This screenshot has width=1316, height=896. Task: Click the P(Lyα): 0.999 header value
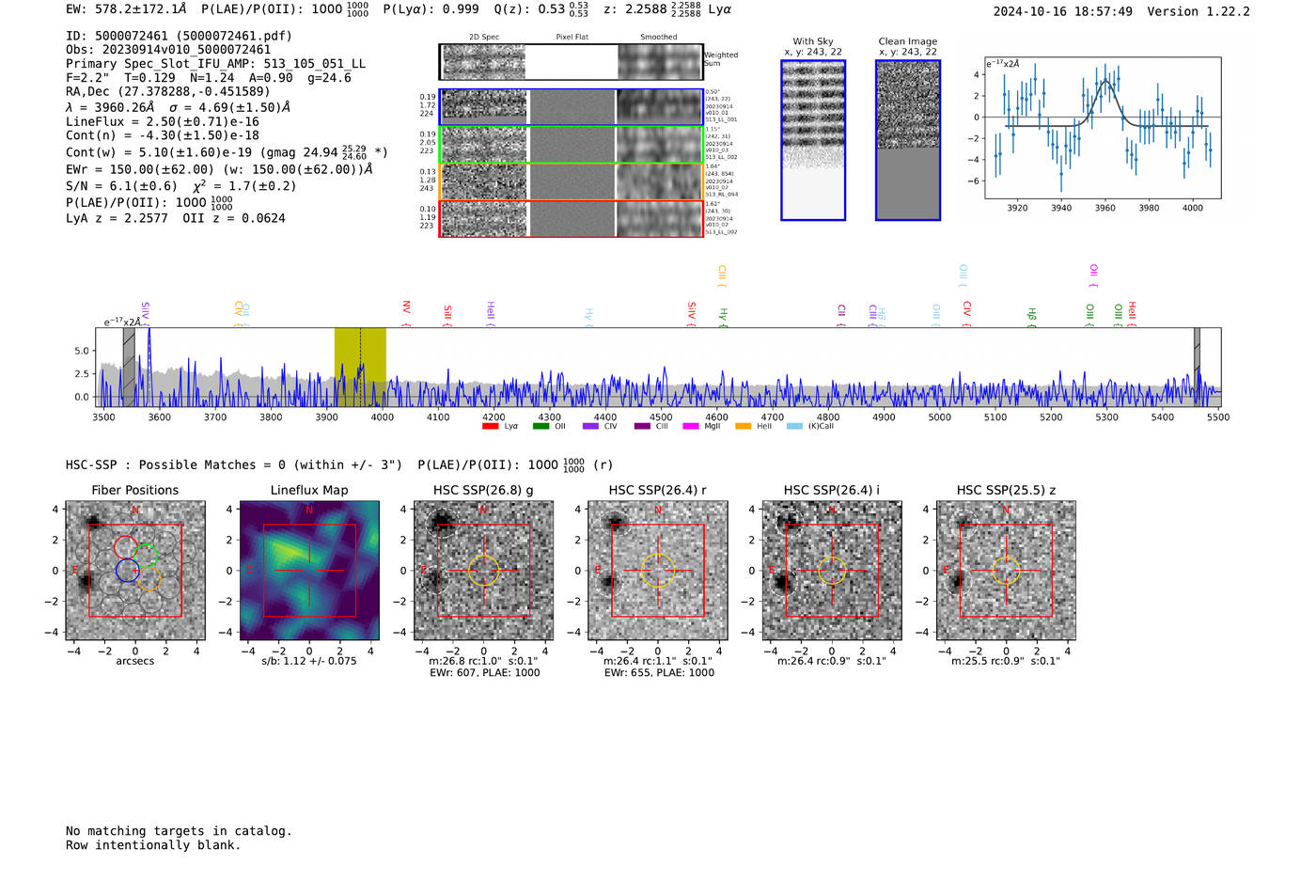click(431, 9)
